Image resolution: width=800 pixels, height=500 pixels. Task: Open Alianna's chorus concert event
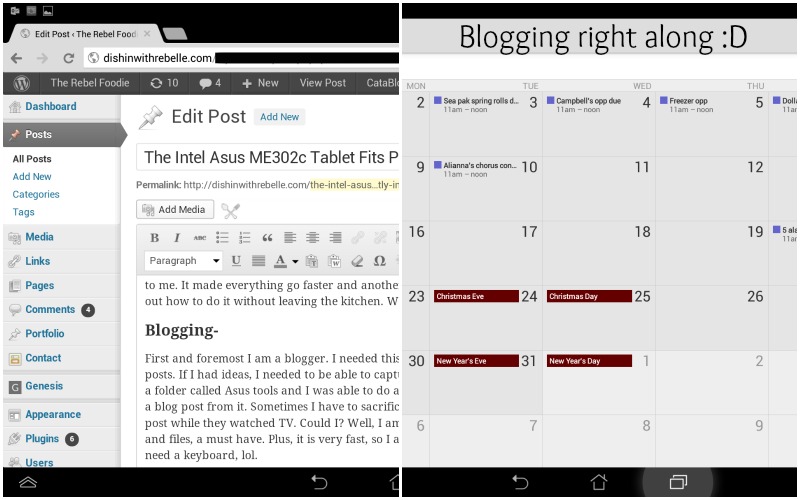476,169
